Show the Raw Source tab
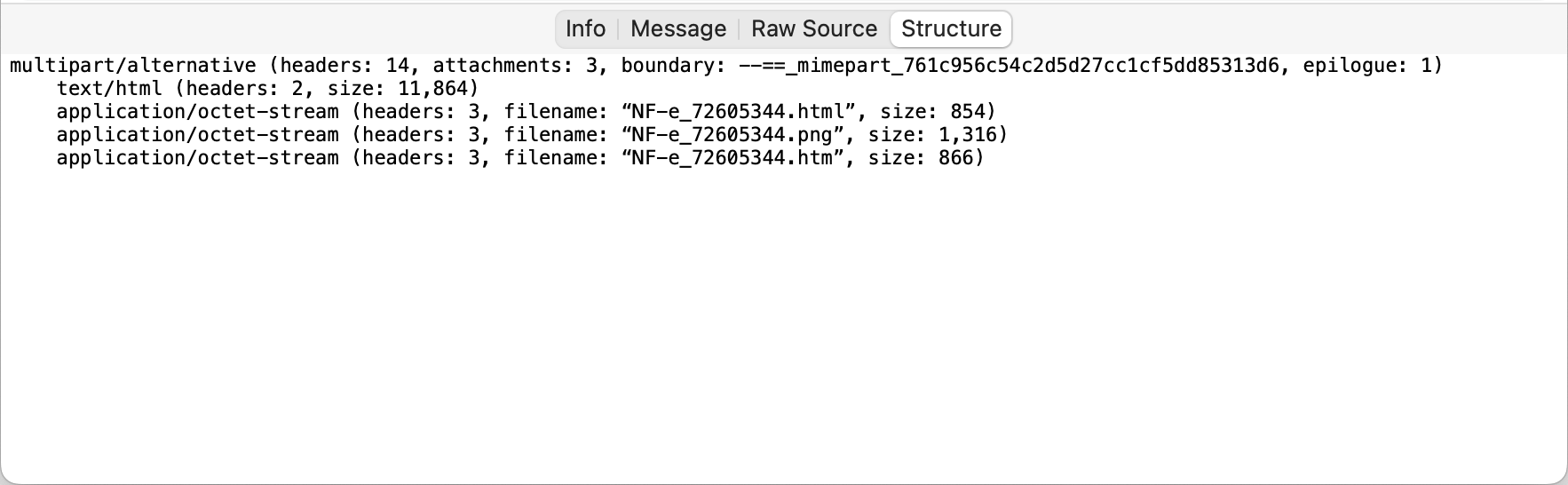1568x485 pixels. point(814,29)
